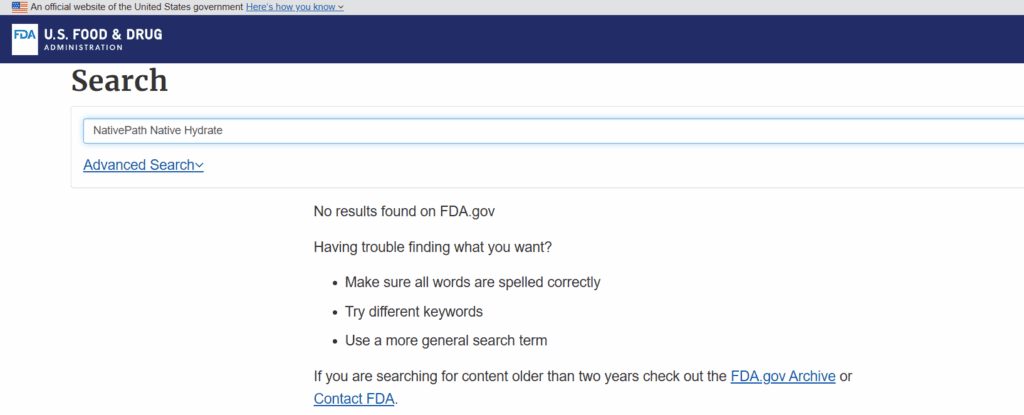Image resolution: width=1024 pixels, height=415 pixels.
Task: Focus the search box containing NativePath Native Hydrate
Action: point(553,131)
